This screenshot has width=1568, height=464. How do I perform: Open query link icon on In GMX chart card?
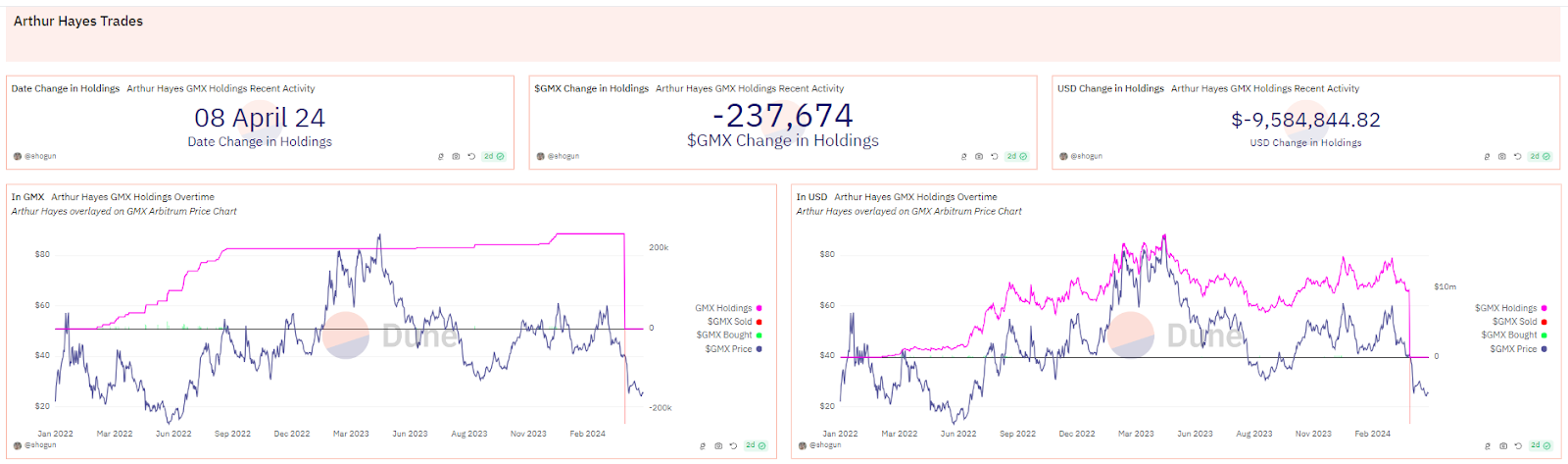click(x=703, y=445)
